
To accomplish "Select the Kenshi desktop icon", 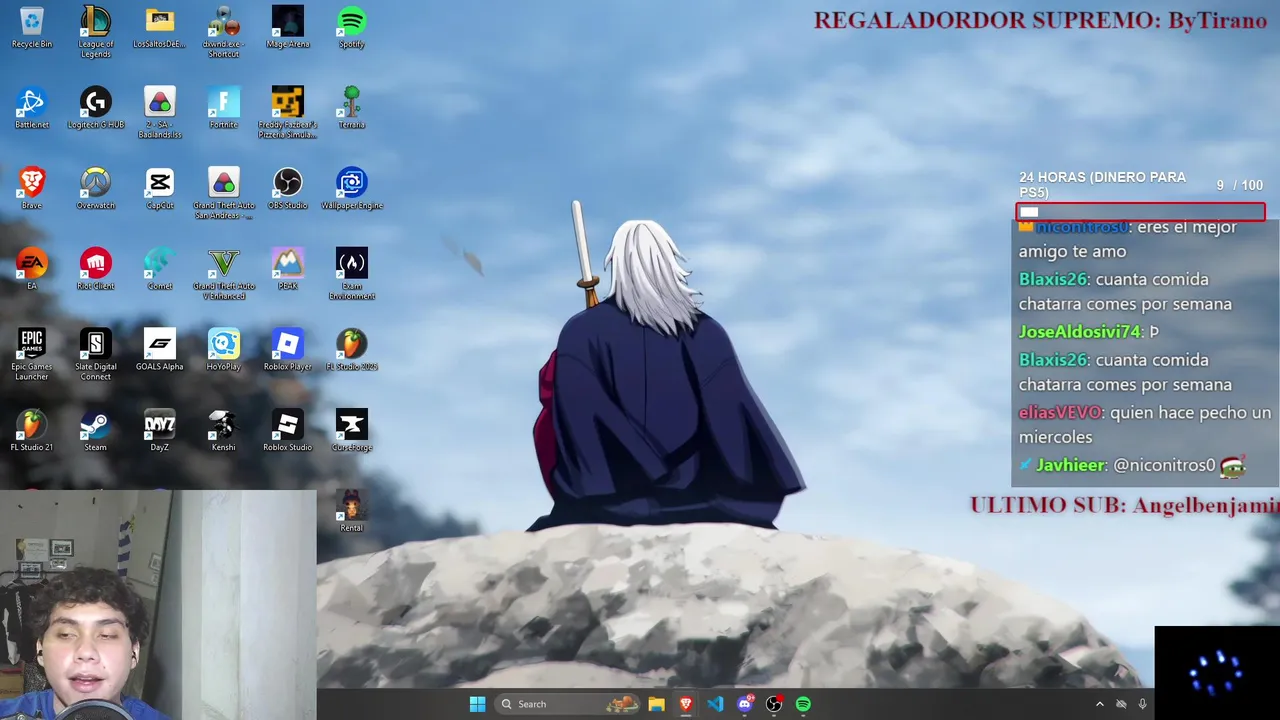I will [224, 431].
